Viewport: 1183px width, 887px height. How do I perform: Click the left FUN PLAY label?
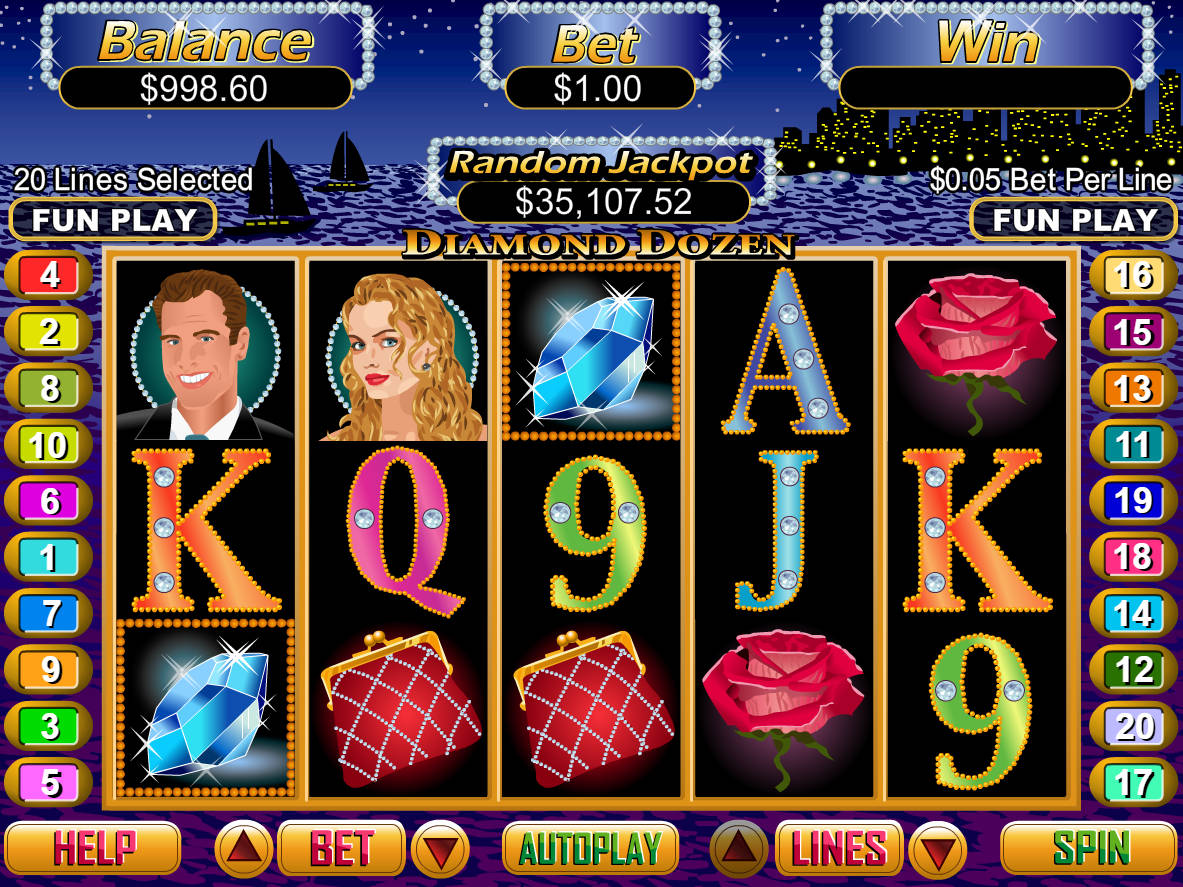click(x=114, y=219)
